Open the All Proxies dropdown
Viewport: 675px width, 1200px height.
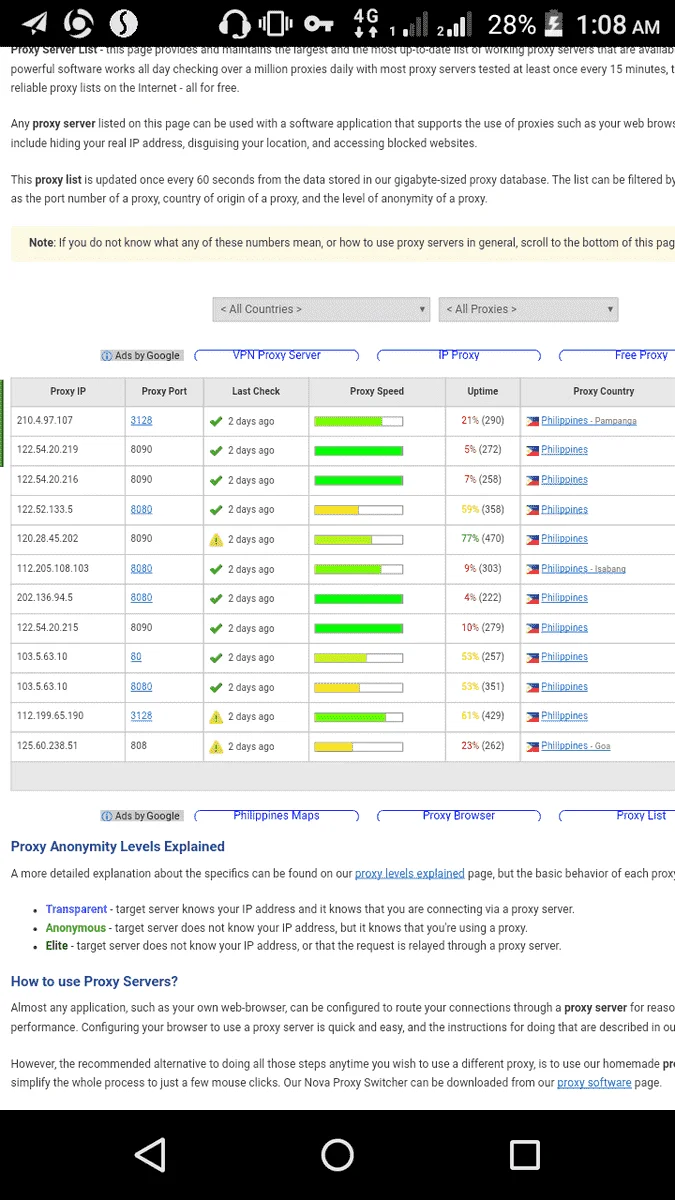(x=530, y=309)
